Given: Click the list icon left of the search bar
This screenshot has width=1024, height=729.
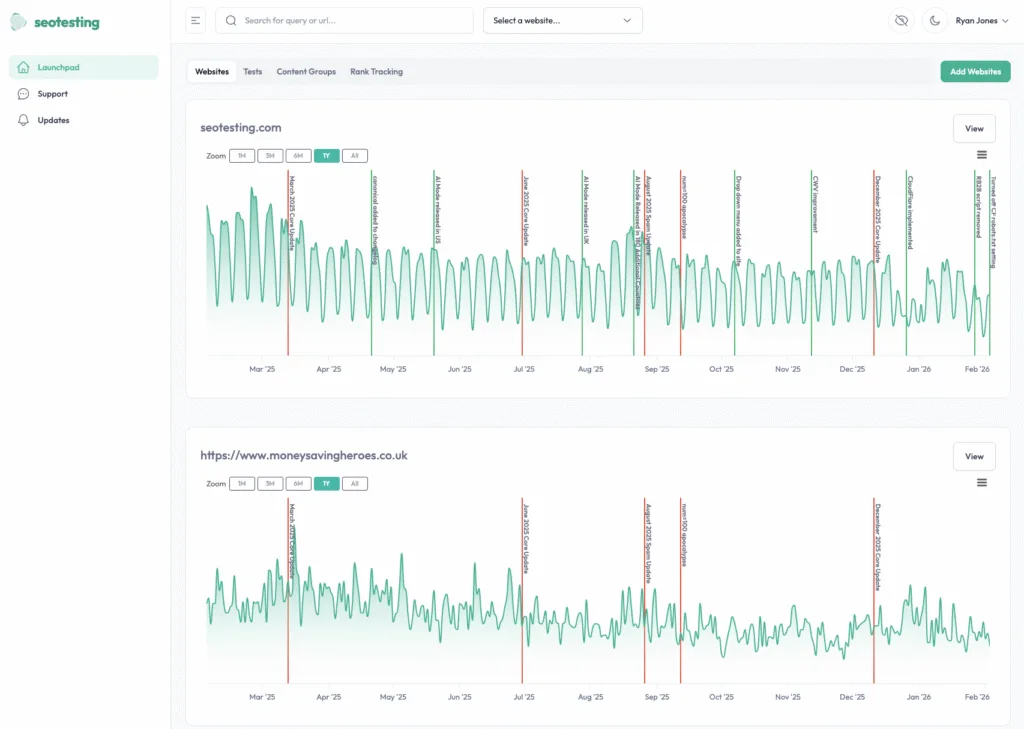Looking at the screenshot, I should coord(195,20).
